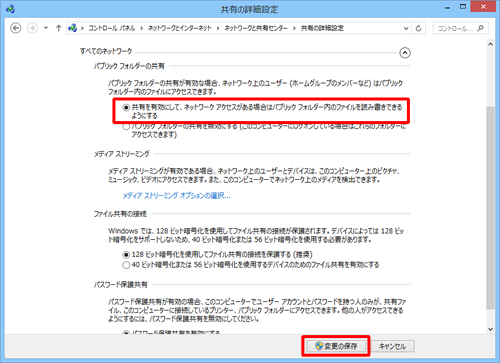Viewport: 500px width, 363px height.
Task: Open recent locations dropdown arrow
Action: [x=46, y=28]
